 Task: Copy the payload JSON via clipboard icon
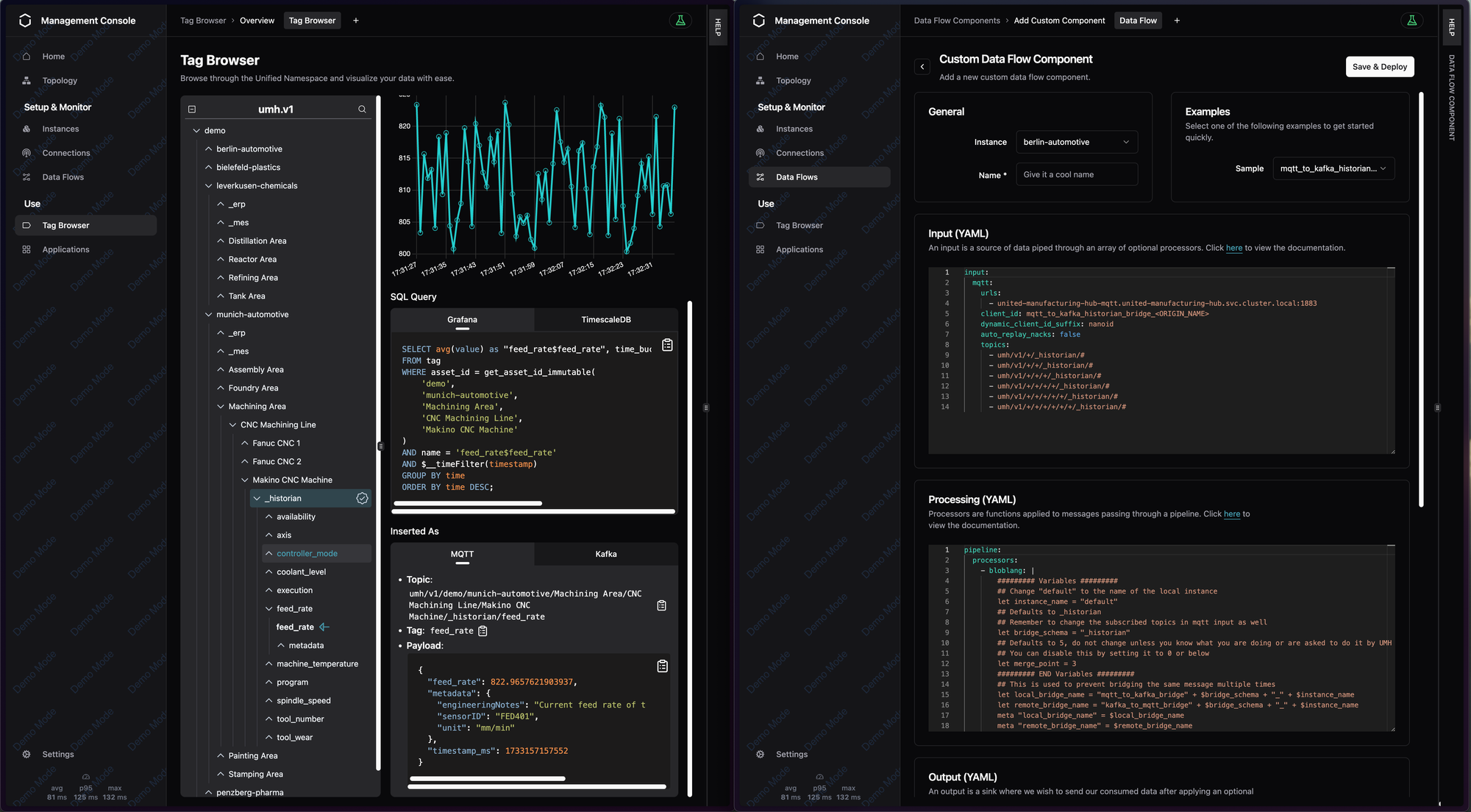662,666
